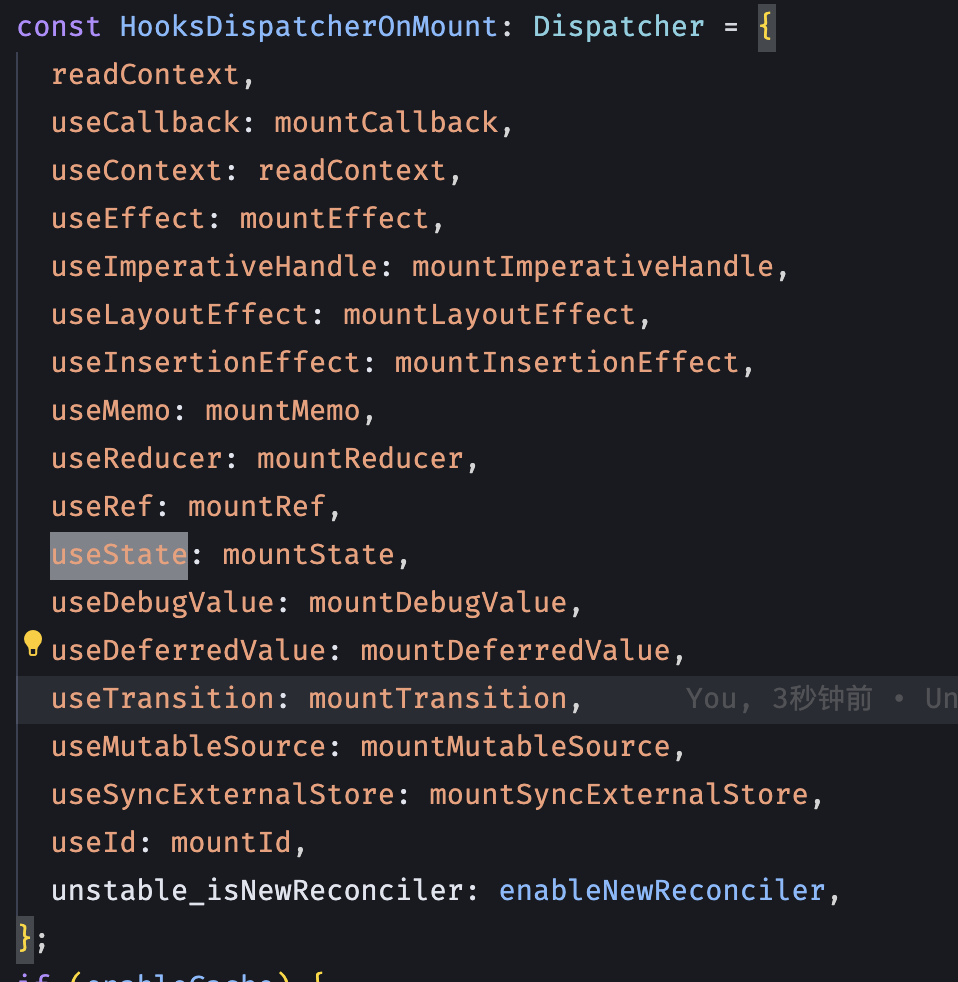Click the unstable_isNewReconciler property key
This screenshot has width=958, height=982.
pos(257,891)
